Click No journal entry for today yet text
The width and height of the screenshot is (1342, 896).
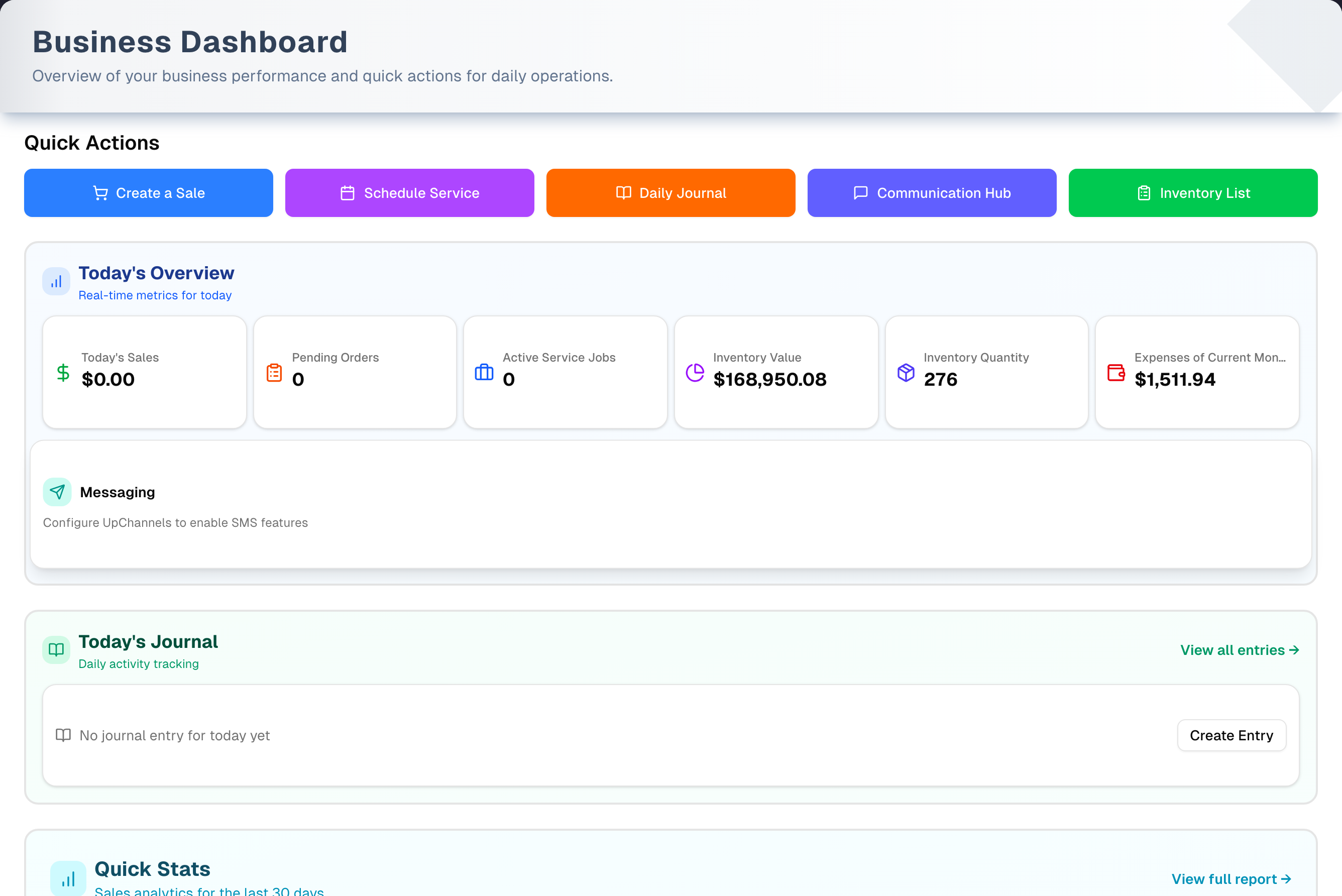pyautogui.click(x=174, y=735)
